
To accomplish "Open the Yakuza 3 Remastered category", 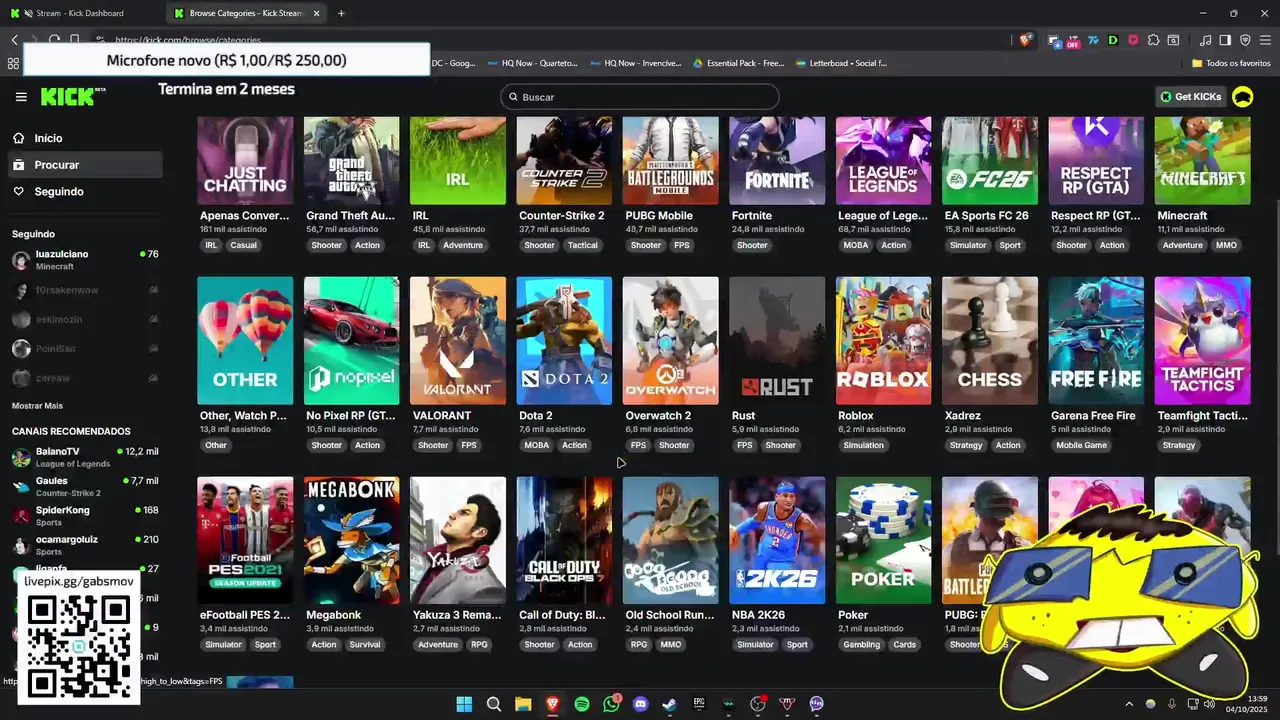I will [x=458, y=540].
